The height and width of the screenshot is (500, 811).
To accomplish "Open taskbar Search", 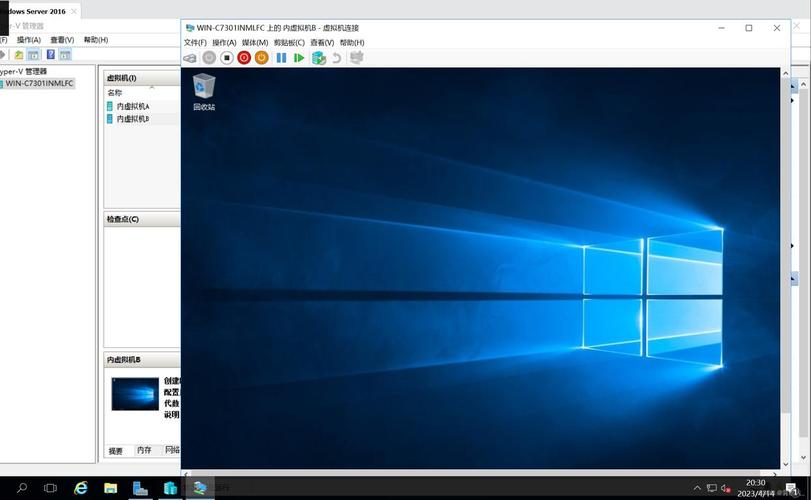I will click(x=22, y=488).
